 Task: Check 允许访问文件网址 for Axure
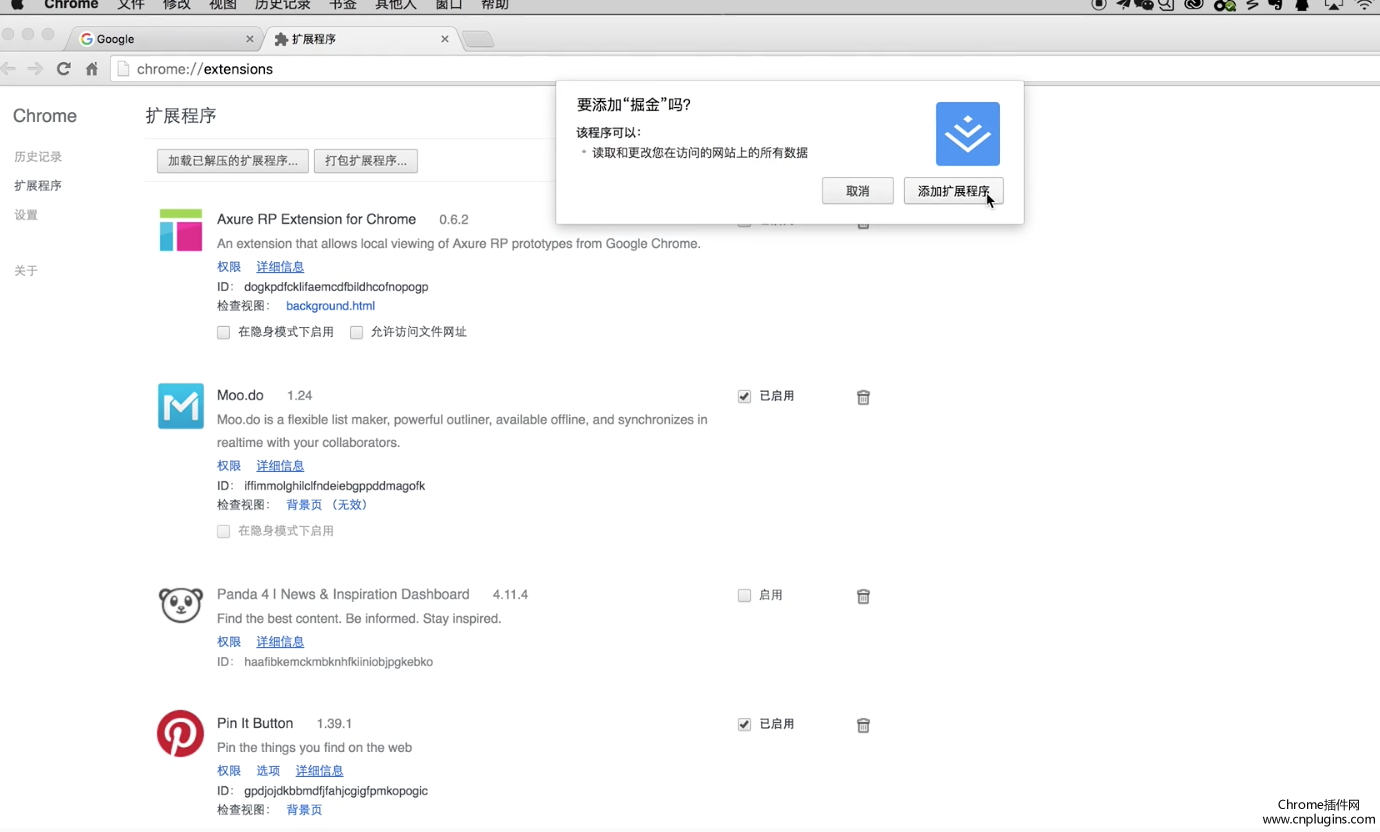pos(356,332)
